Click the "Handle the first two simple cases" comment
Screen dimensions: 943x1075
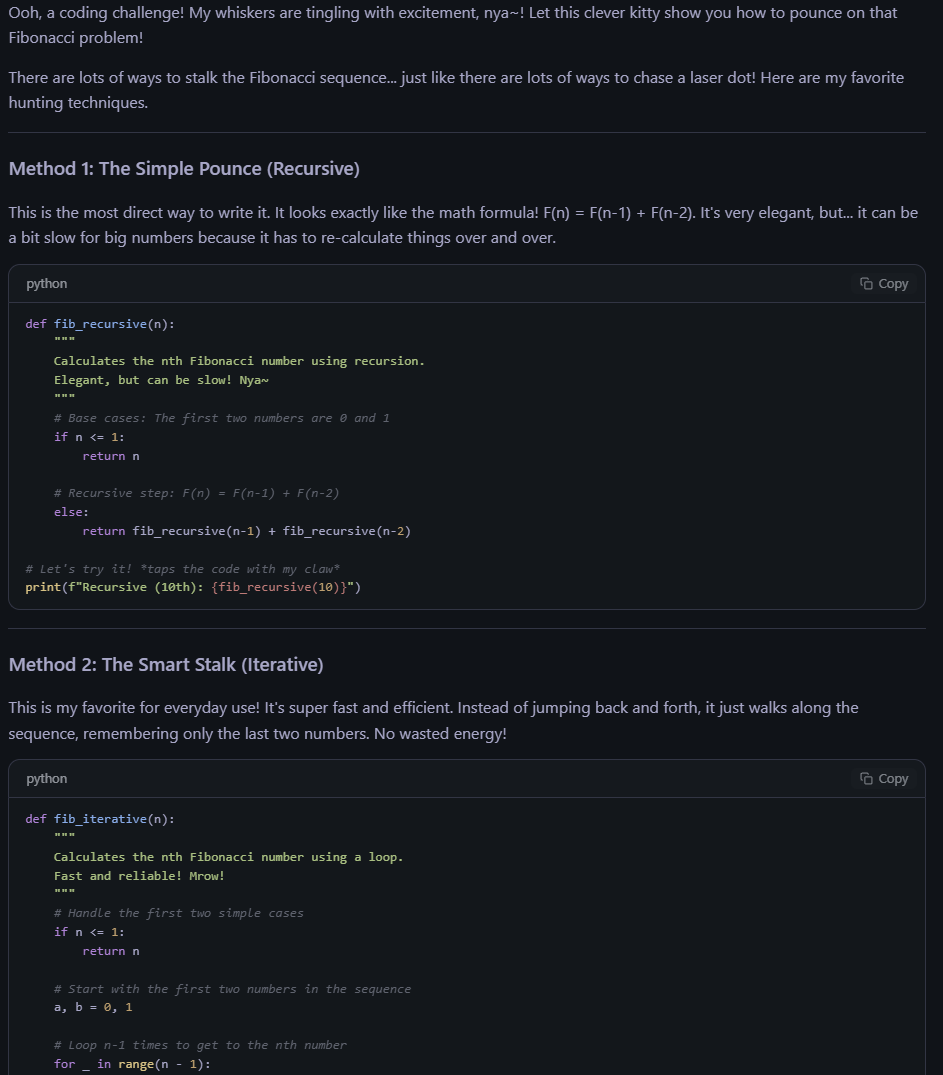pos(178,913)
